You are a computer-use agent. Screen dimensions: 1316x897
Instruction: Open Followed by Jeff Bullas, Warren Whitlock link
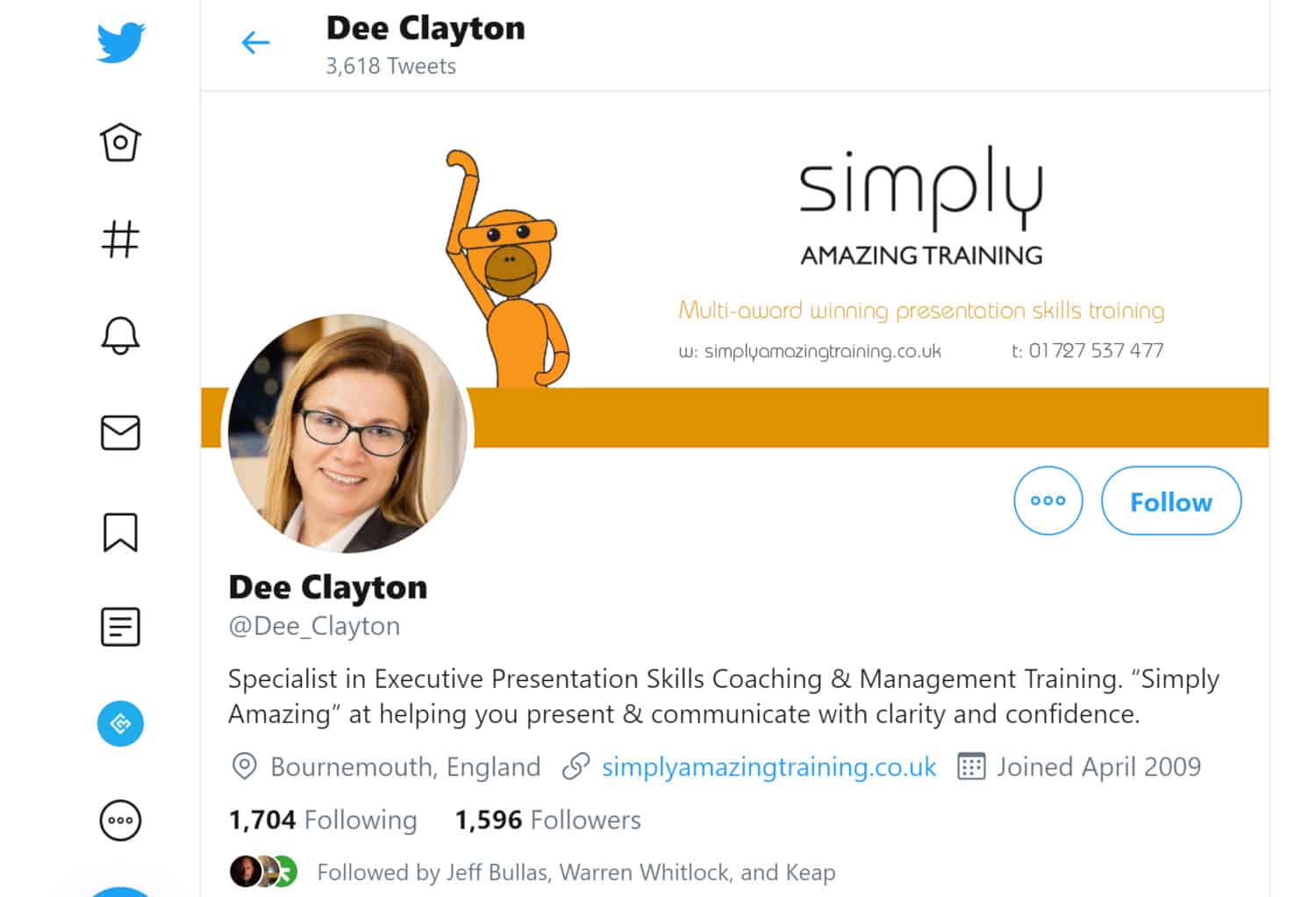(576, 872)
